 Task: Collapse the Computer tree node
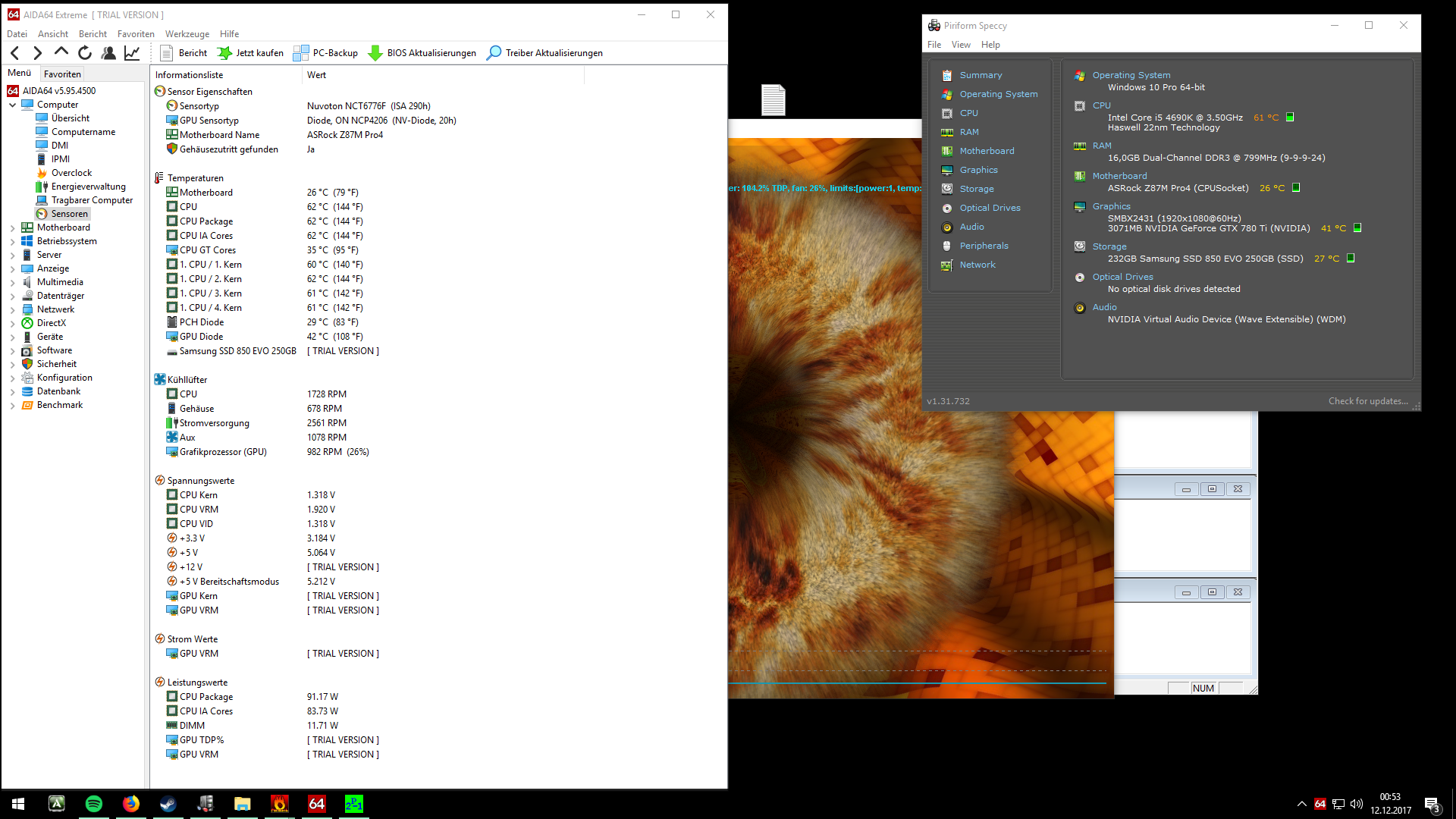13,105
